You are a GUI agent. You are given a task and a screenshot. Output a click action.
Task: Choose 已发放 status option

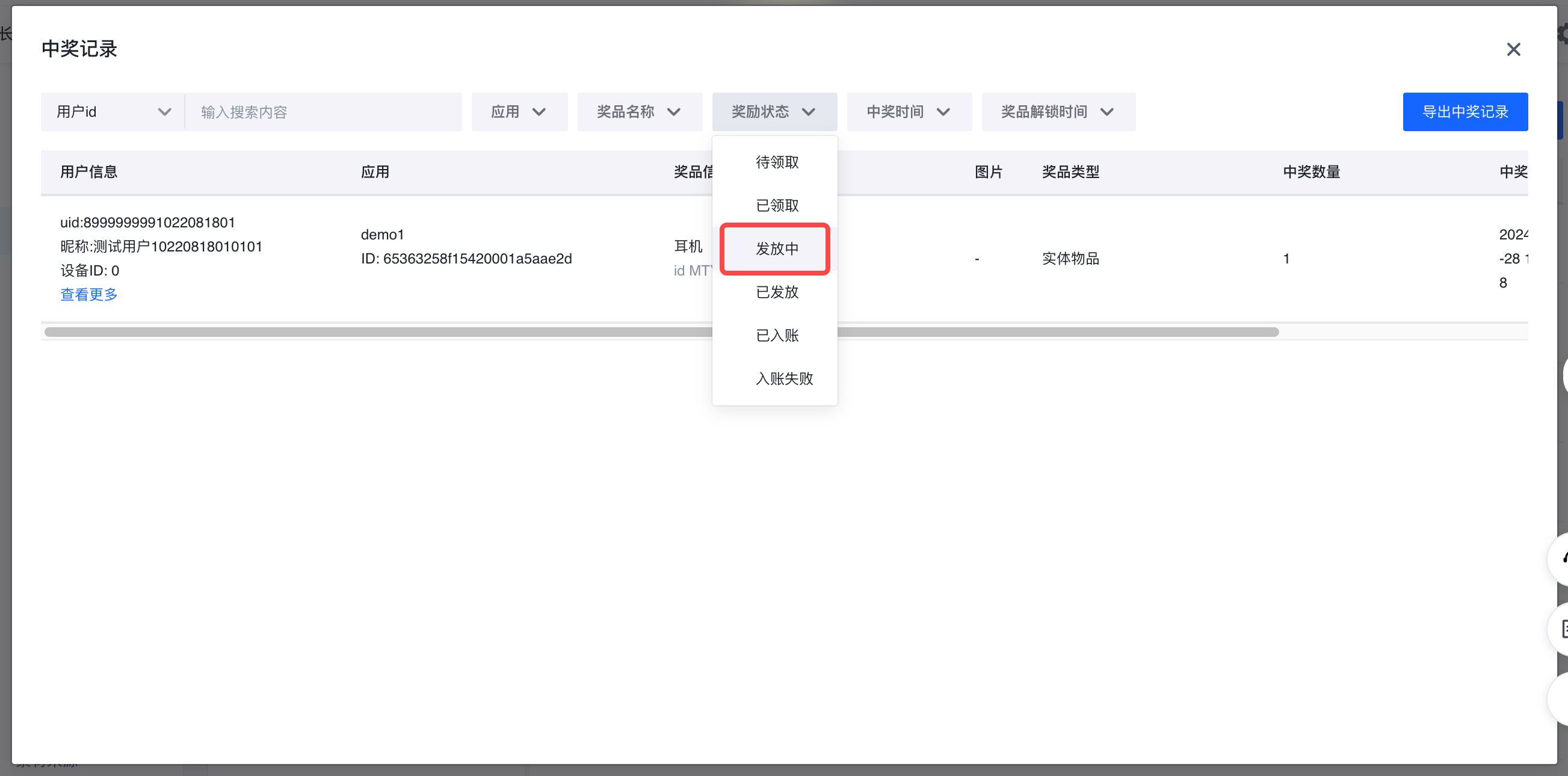point(775,292)
